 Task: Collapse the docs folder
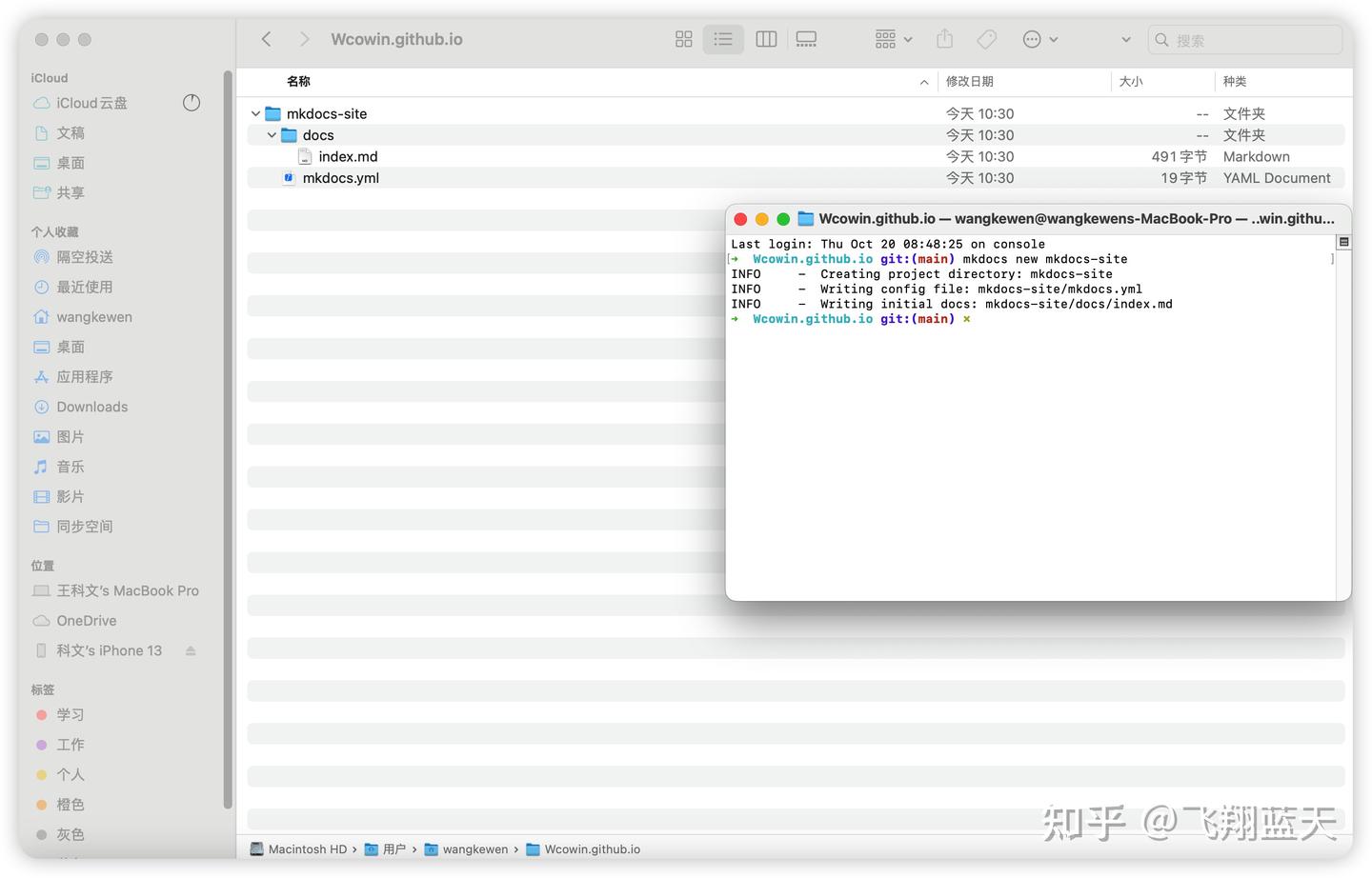pyautogui.click(x=272, y=135)
